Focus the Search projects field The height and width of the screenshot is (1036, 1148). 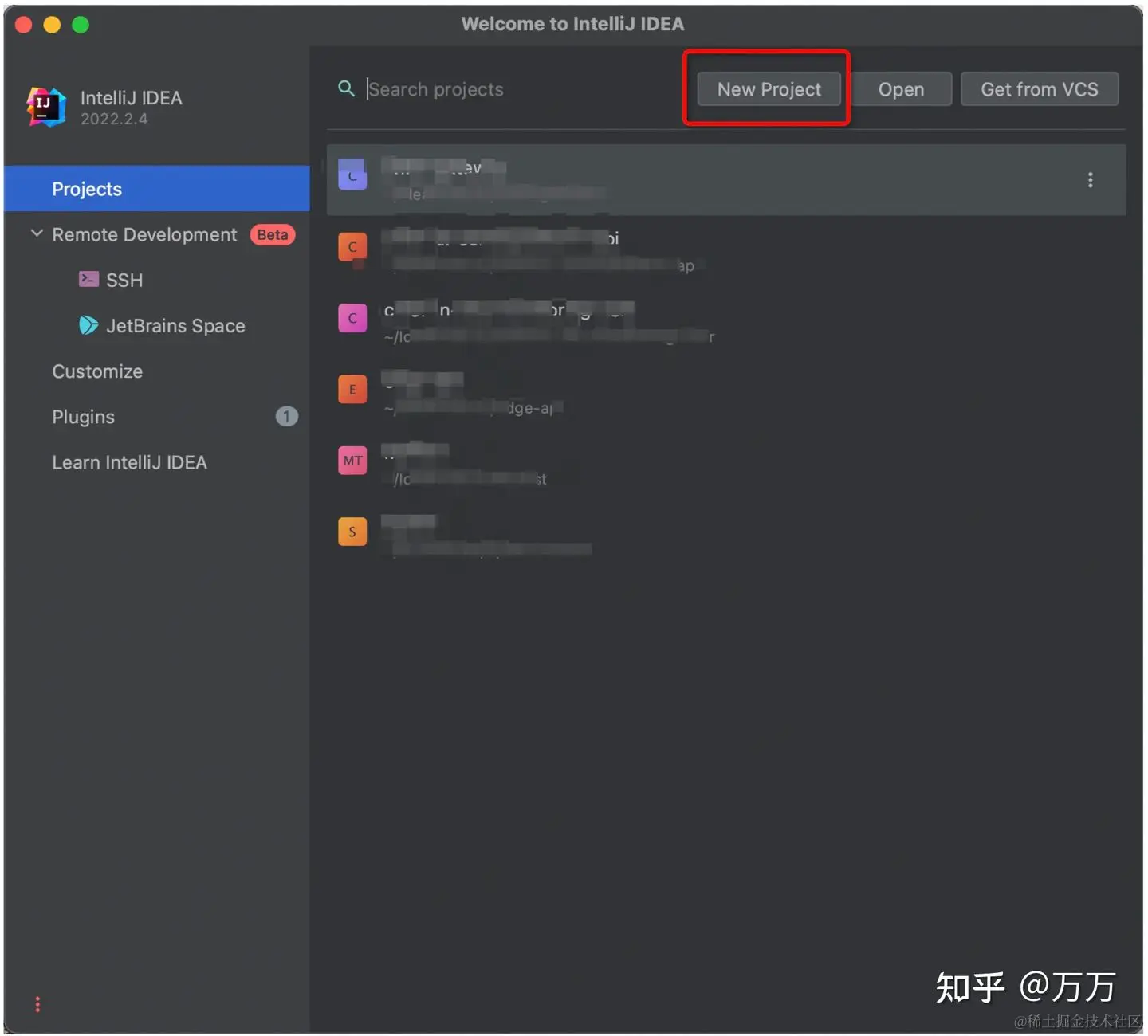coord(510,89)
